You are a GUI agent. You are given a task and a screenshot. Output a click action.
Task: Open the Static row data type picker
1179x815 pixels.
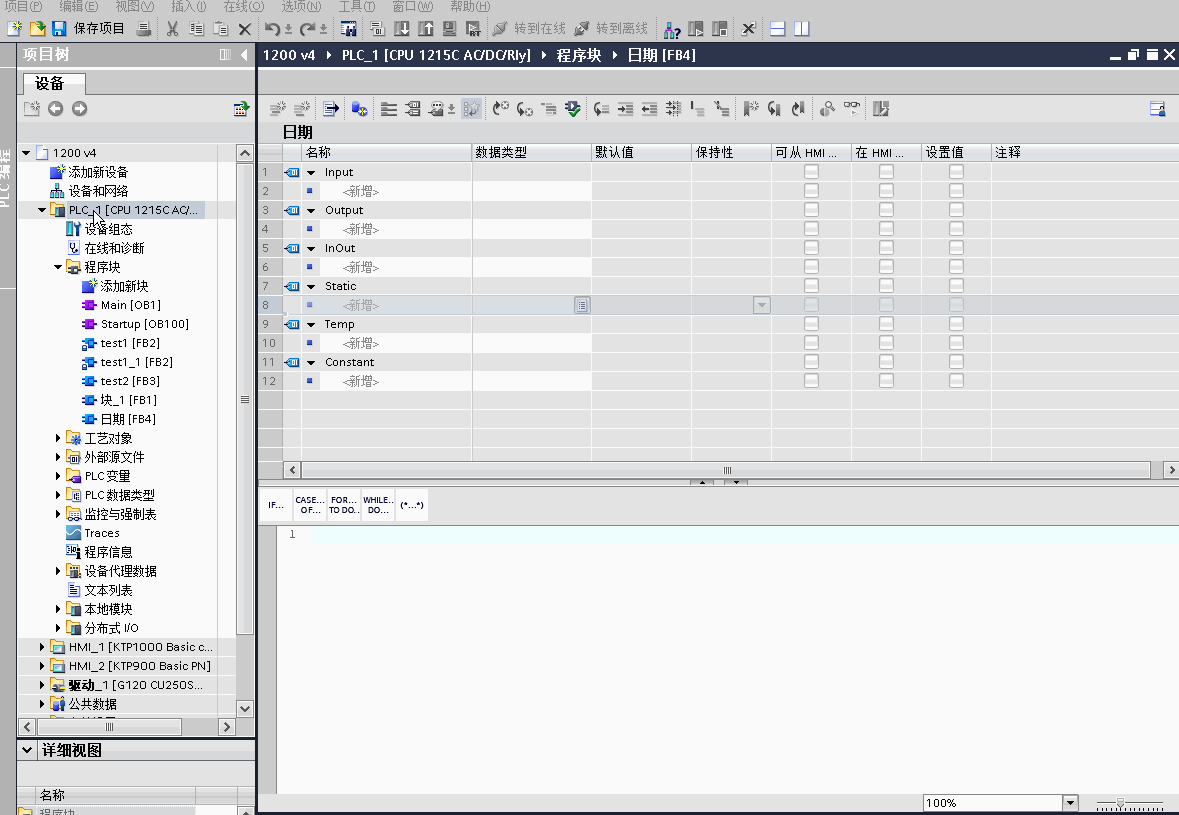coord(582,304)
